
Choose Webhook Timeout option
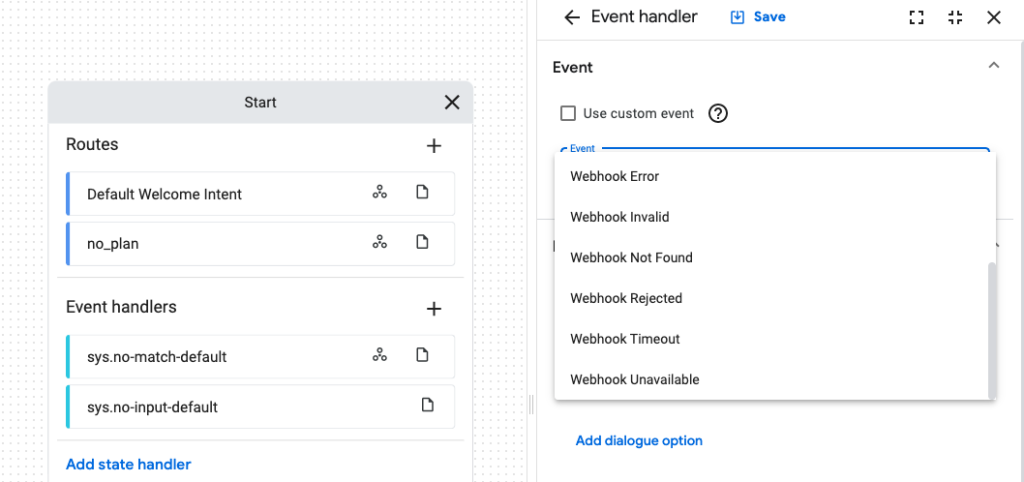click(625, 339)
